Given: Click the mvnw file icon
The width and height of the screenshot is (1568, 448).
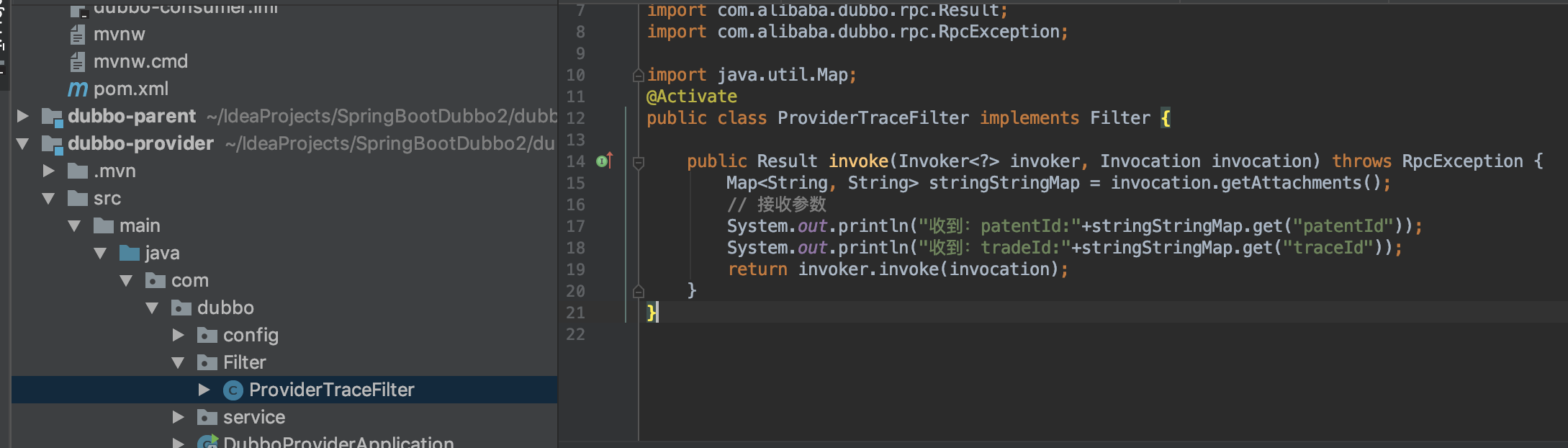Looking at the screenshot, I should 78,35.
